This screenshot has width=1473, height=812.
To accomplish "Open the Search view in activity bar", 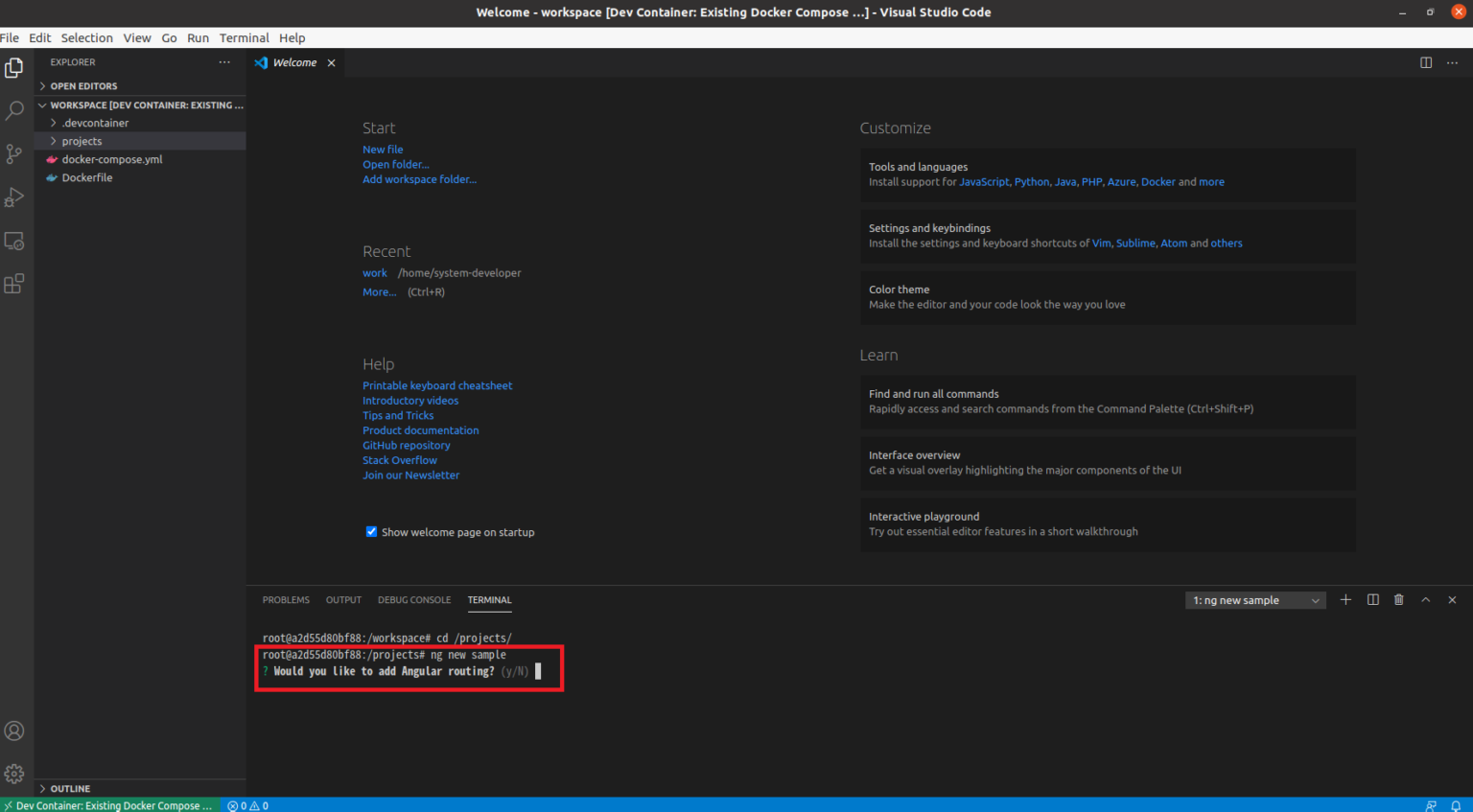I will click(14, 110).
